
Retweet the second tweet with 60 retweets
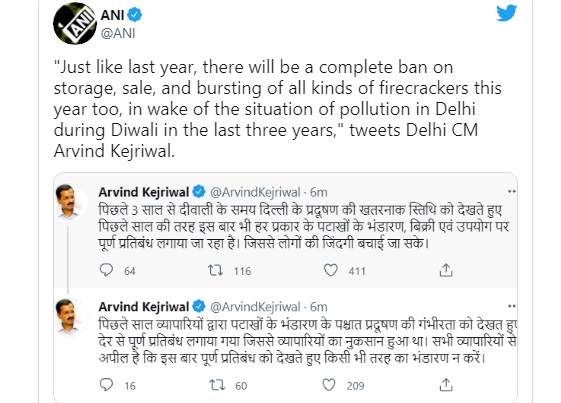coord(217,385)
